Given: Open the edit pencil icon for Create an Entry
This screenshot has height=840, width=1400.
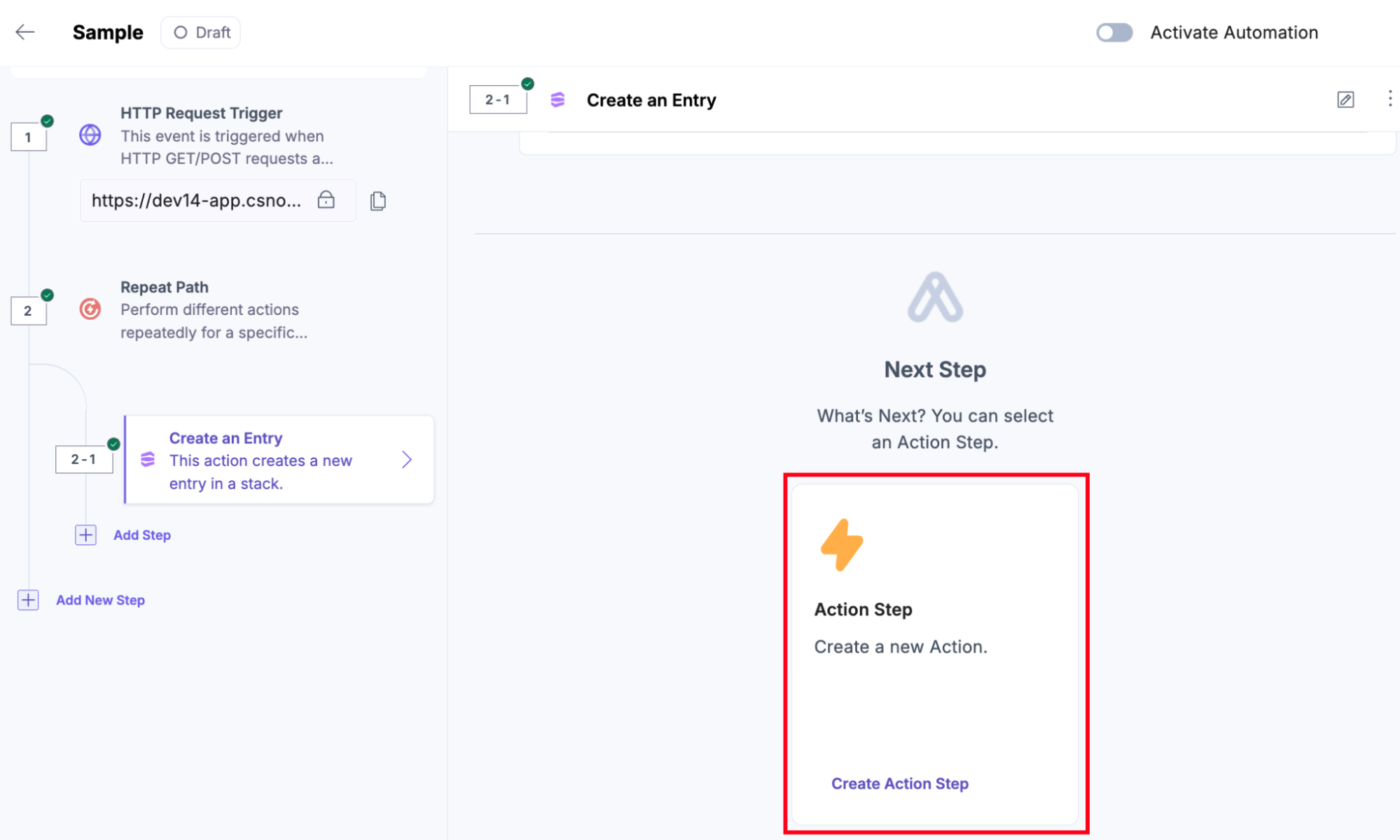Looking at the screenshot, I should tap(1345, 99).
